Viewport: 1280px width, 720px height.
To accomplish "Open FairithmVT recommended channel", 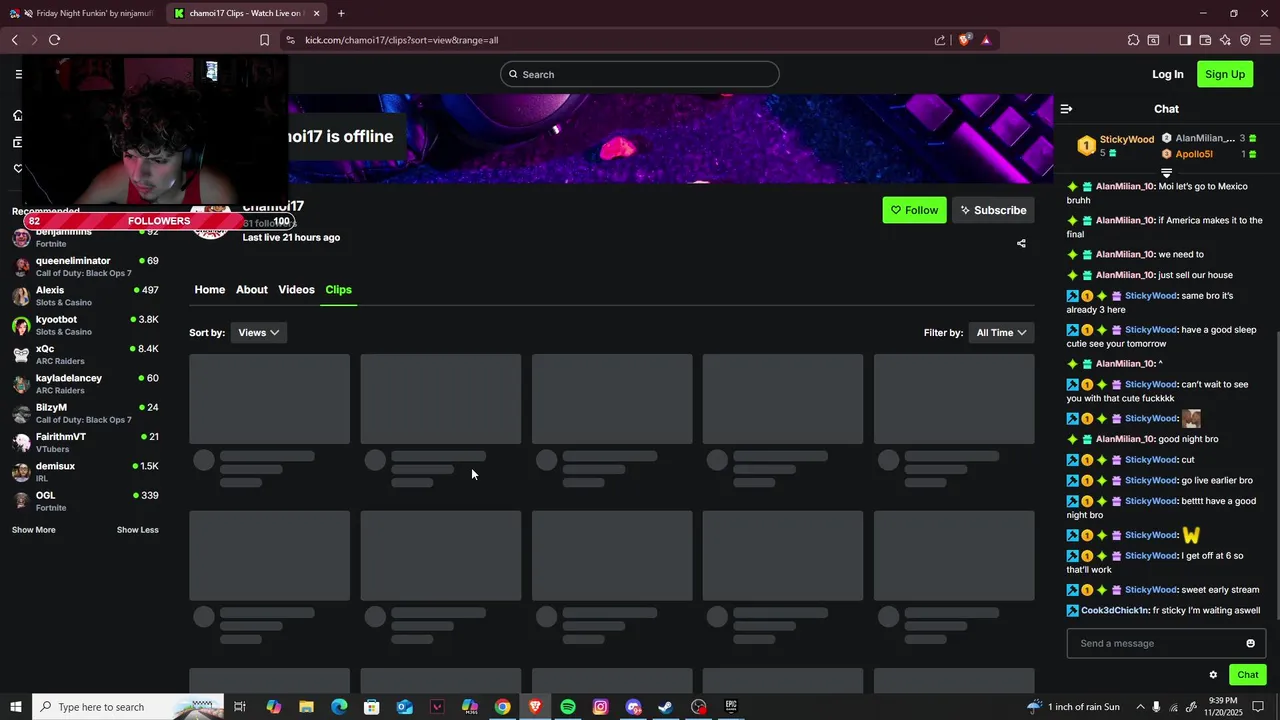I will pyautogui.click(x=85, y=442).
